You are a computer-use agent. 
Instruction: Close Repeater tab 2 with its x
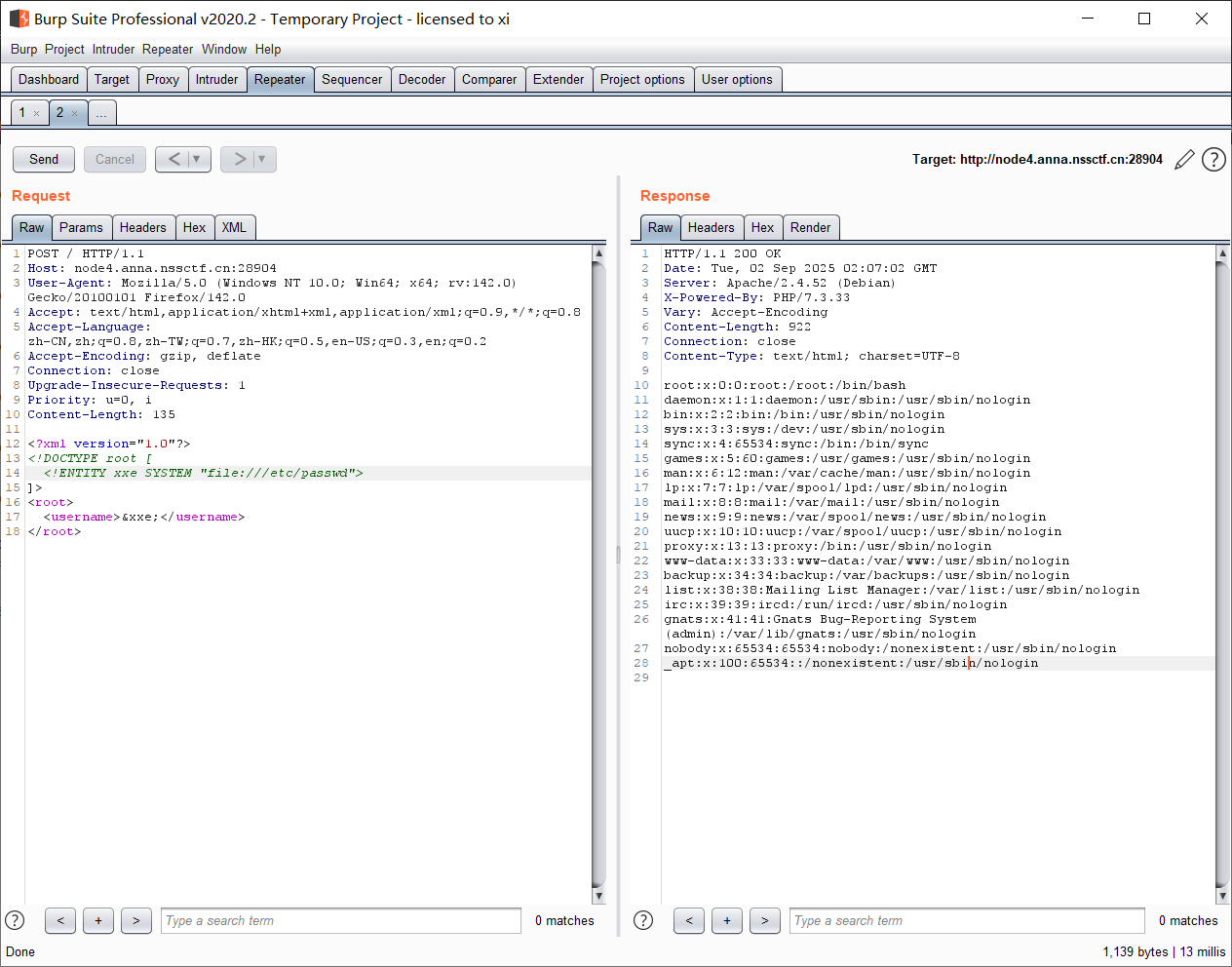pos(74,114)
